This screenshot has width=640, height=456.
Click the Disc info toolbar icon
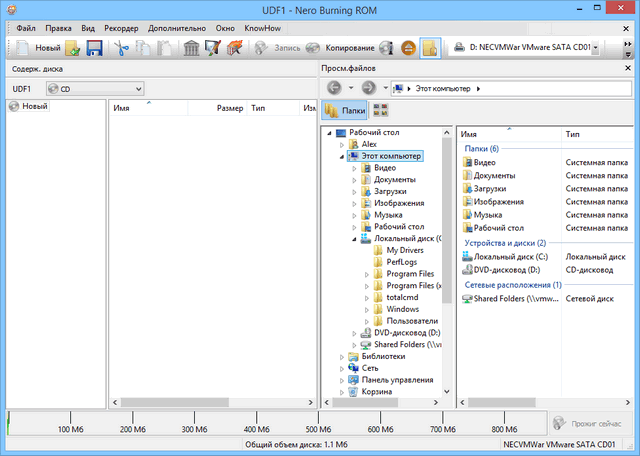coord(387,48)
